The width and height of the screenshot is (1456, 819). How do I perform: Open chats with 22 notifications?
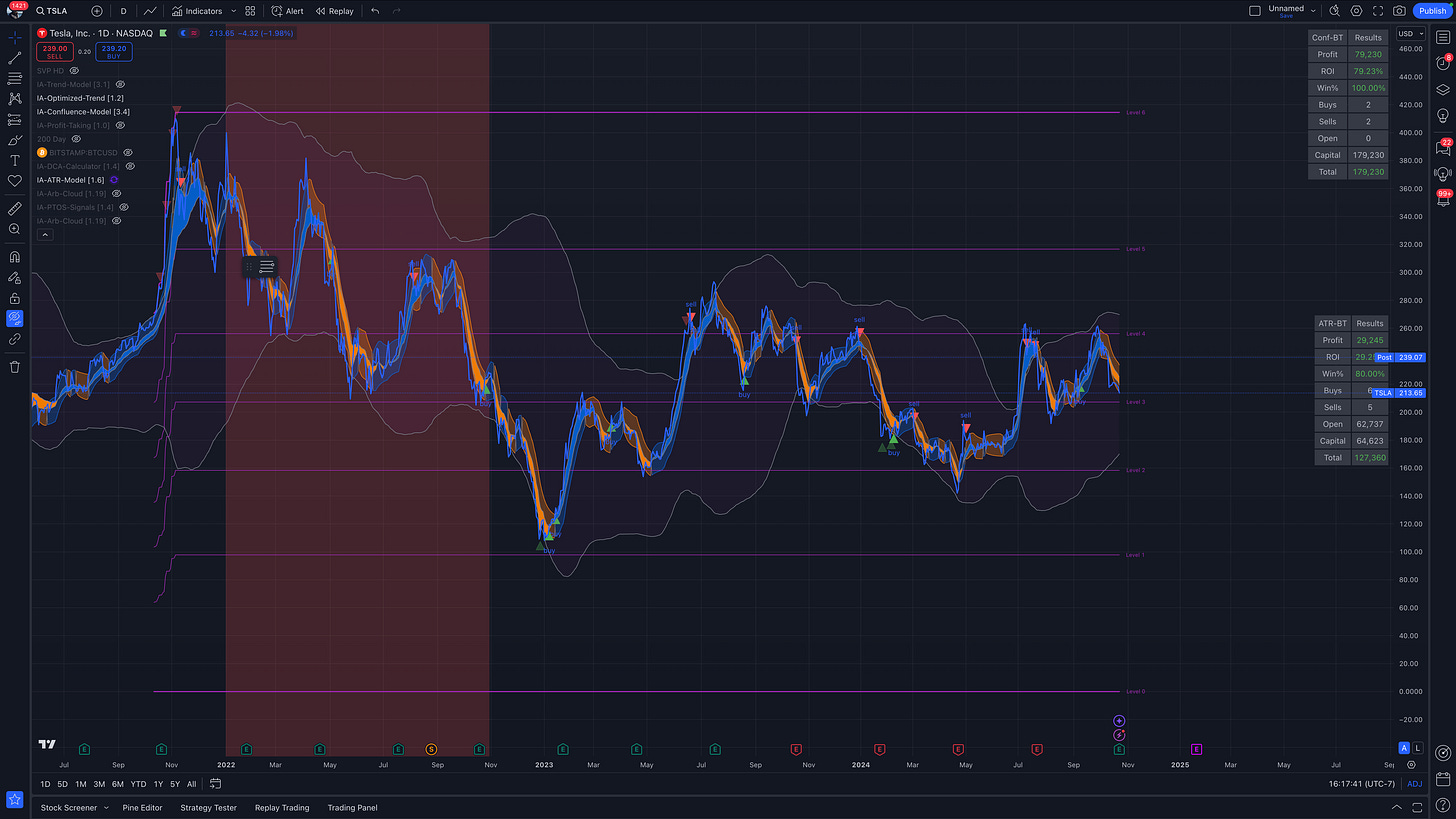point(1442,148)
